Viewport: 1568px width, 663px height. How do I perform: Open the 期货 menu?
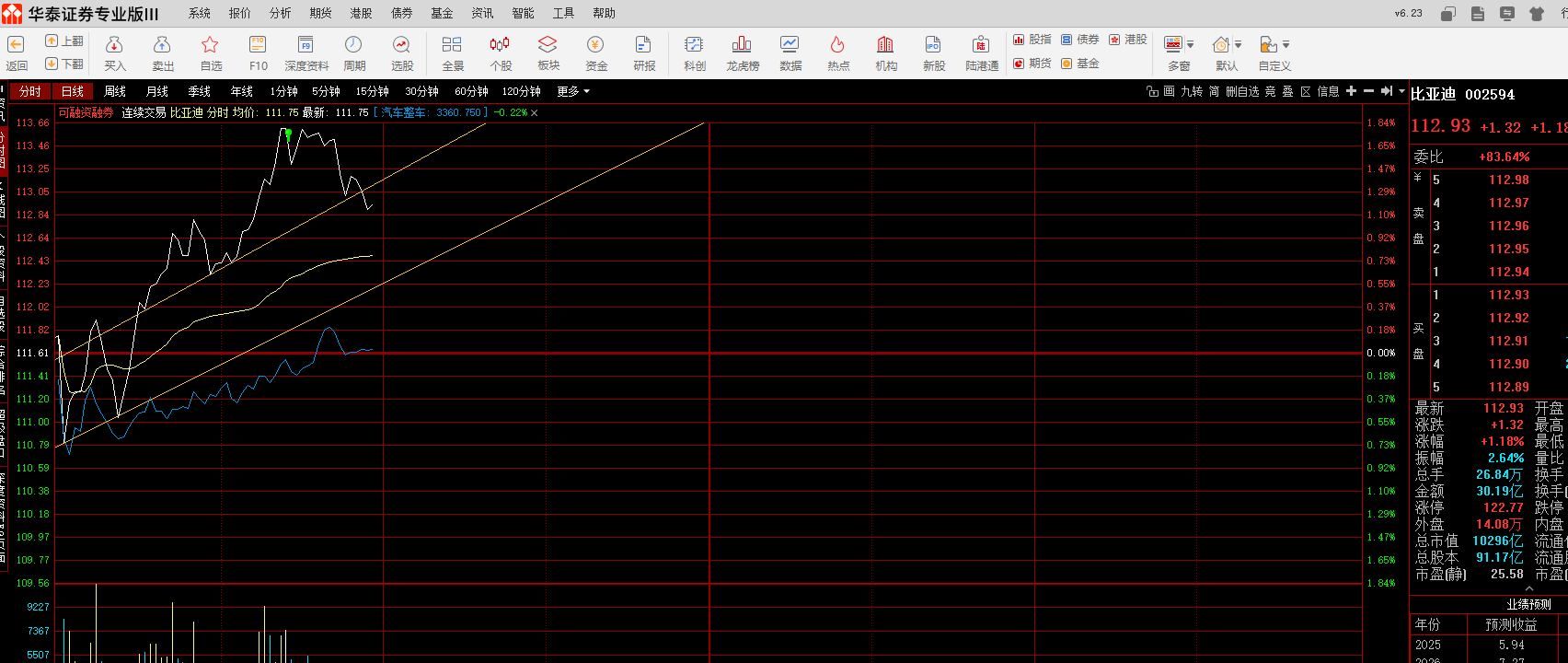pos(321,13)
